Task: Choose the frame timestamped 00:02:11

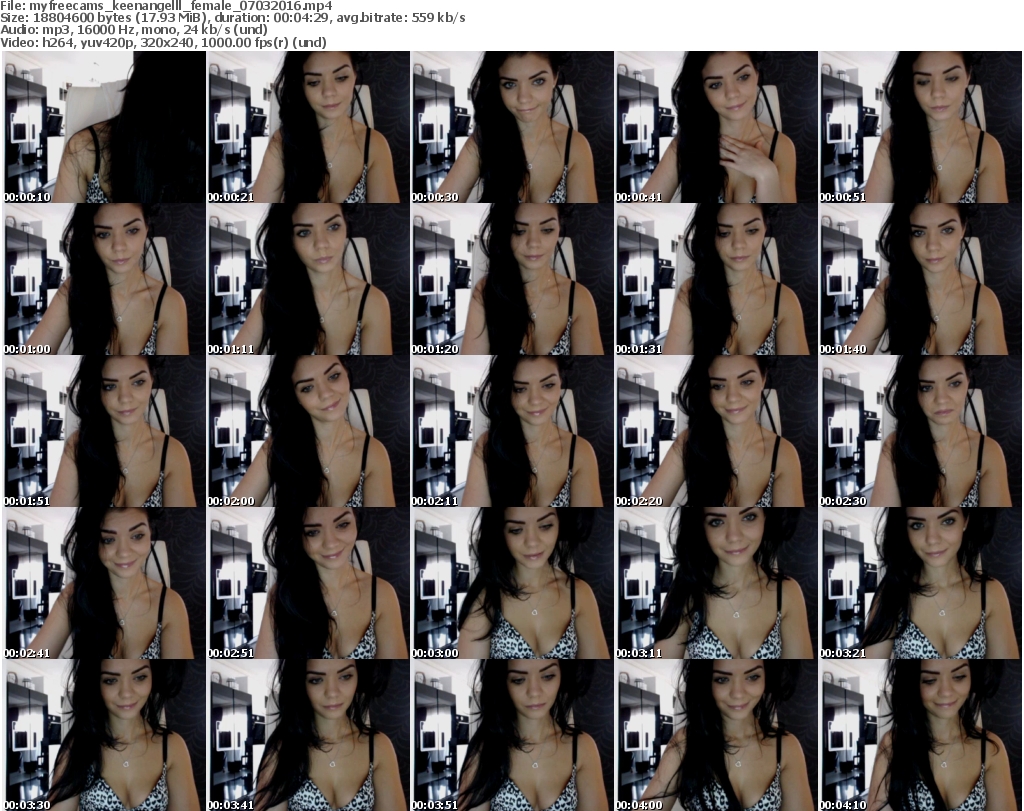Action: coord(512,432)
